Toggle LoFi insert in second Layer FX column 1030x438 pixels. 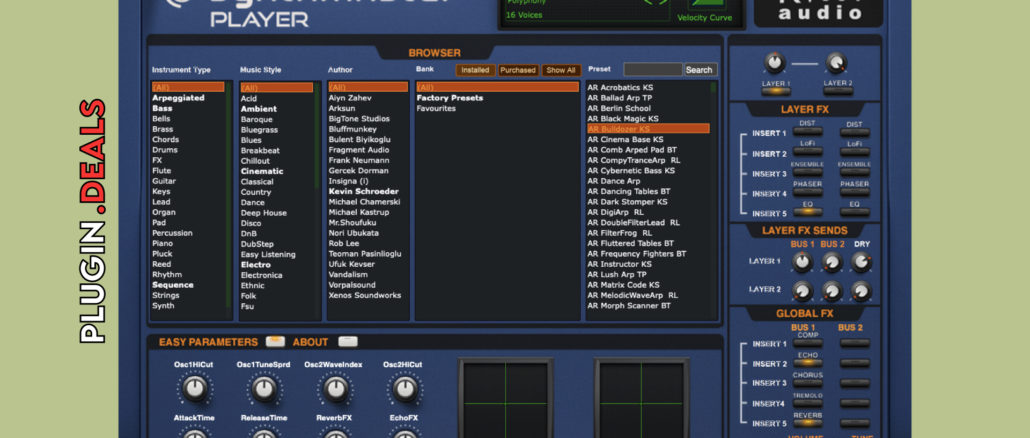coord(854,152)
